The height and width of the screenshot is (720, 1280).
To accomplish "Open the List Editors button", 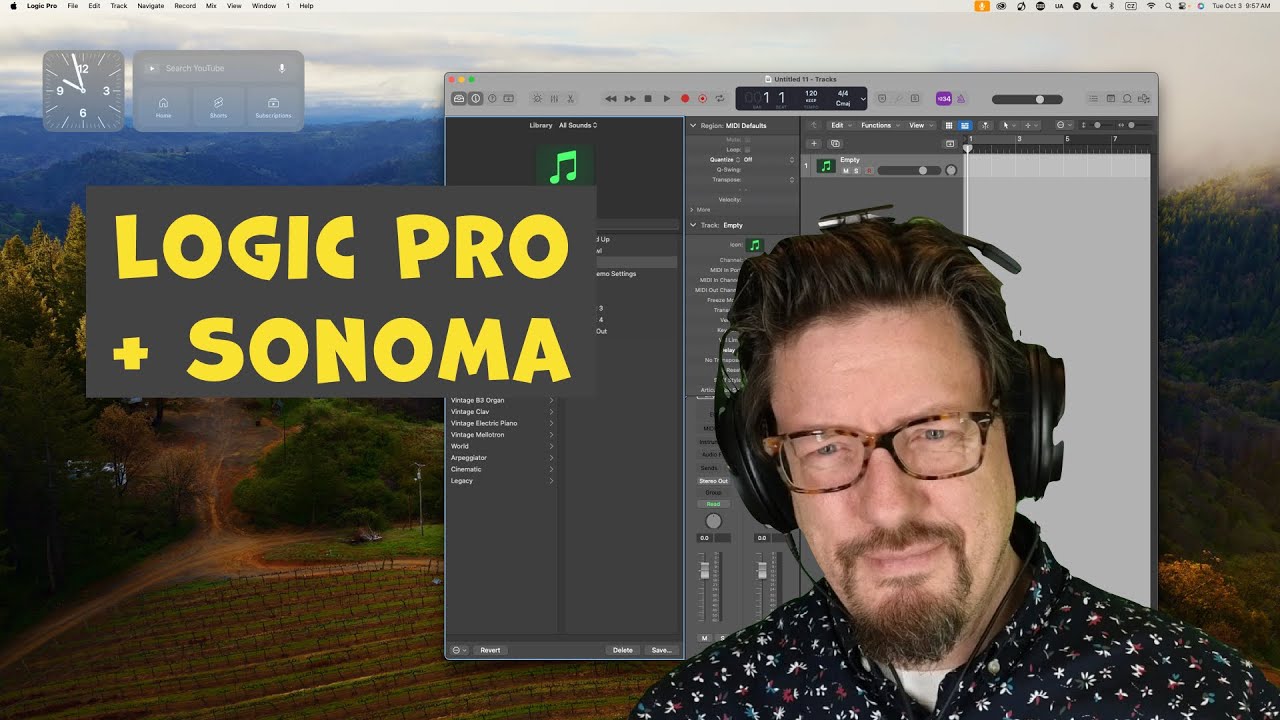I will coord(1093,98).
